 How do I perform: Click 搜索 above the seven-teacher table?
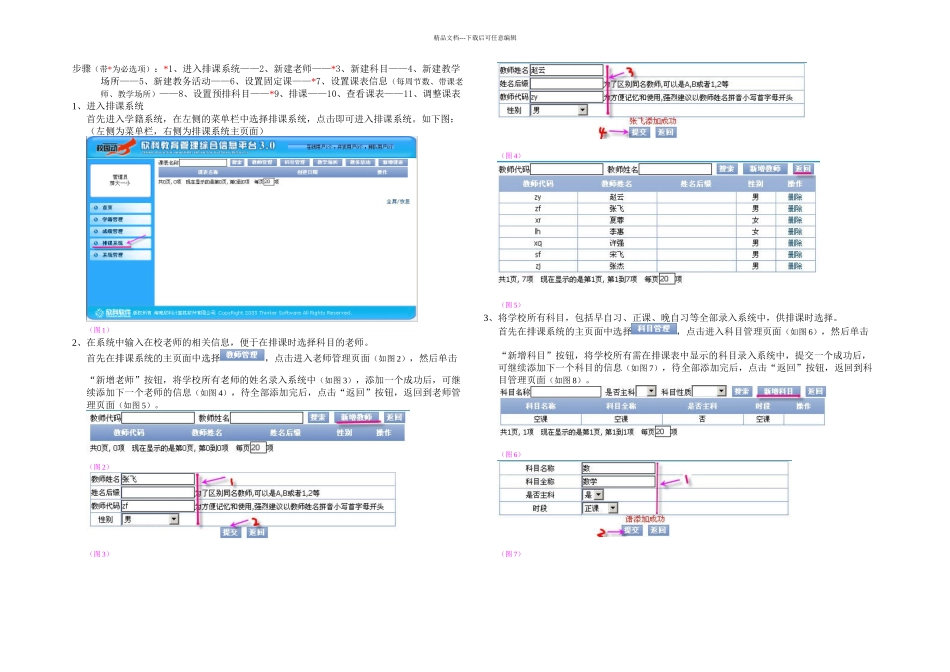tap(726, 169)
